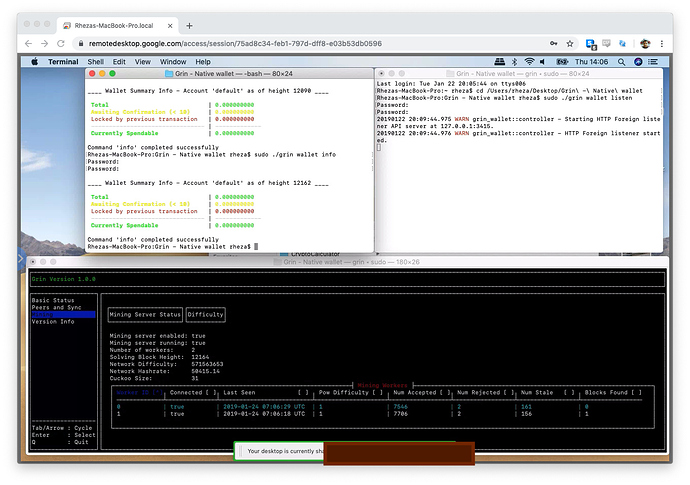
Task: Open Chrome profile avatar
Action: tap(645, 44)
